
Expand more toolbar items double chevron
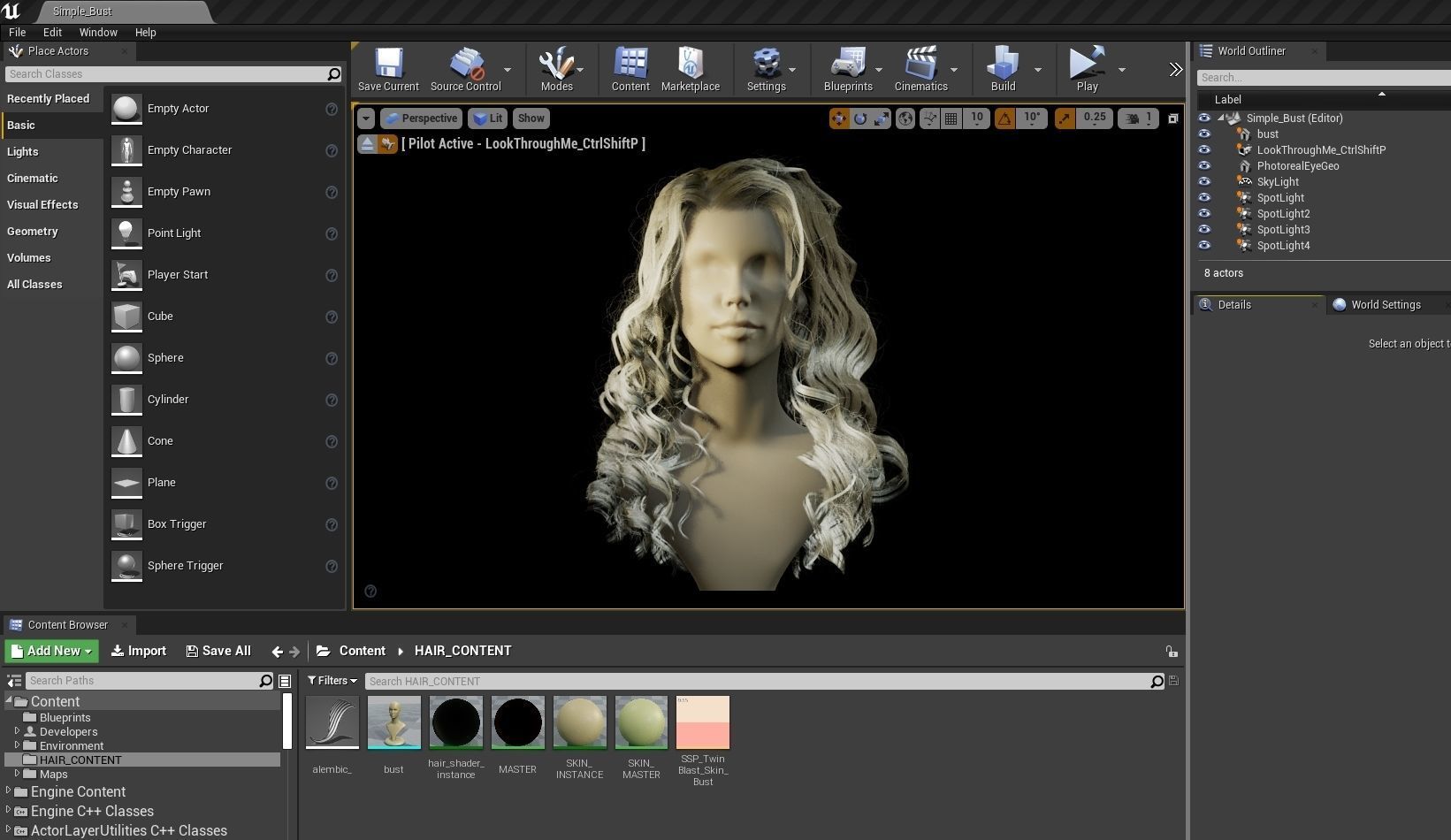tap(1175, 69)
